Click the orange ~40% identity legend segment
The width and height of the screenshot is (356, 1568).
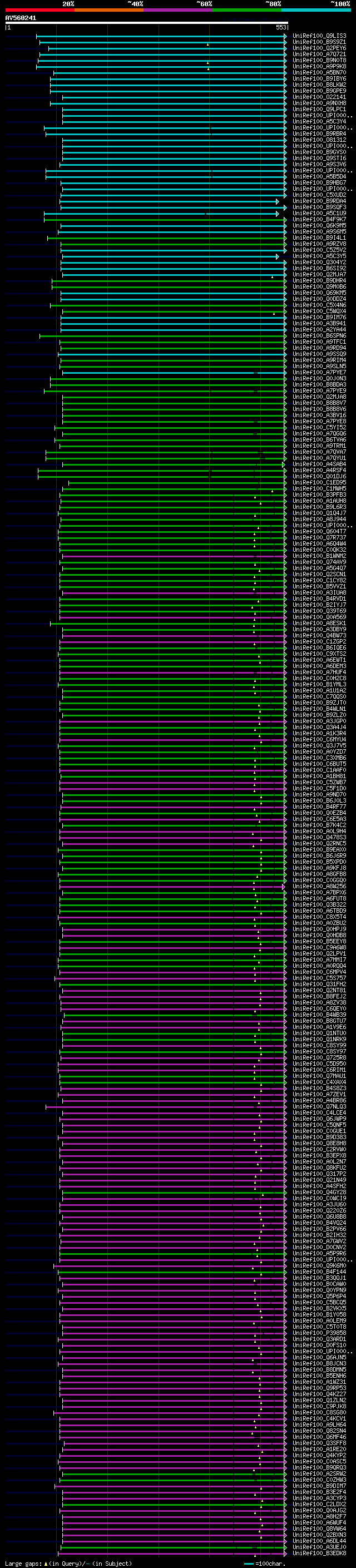point(109,10)
